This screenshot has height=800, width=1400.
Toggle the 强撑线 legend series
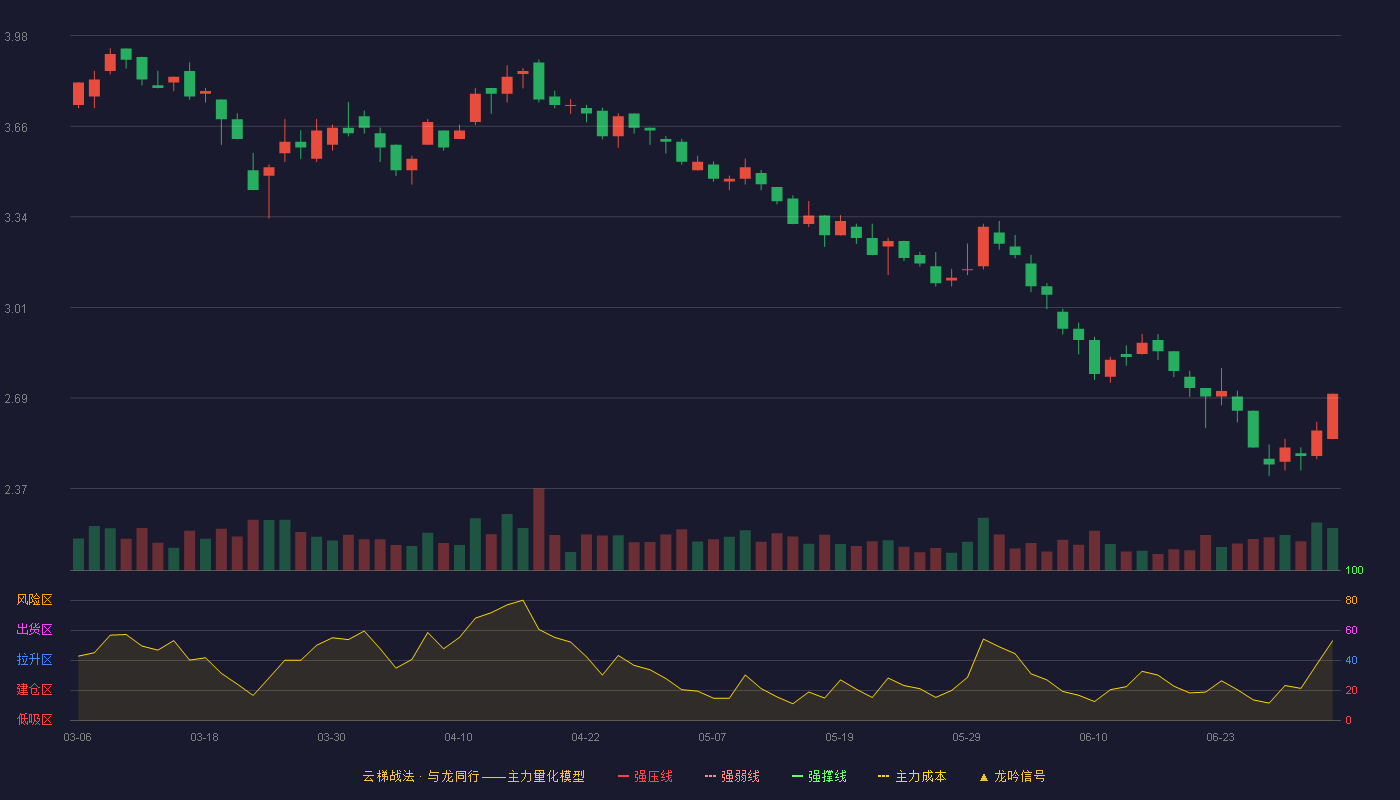(819, 776)
